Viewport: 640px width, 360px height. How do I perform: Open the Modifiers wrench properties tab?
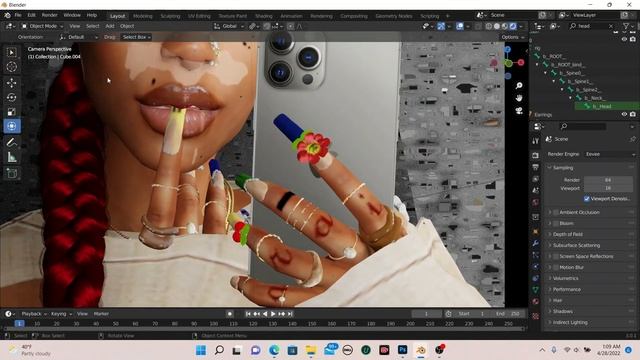pyautogui.click(x=536, y=243)
